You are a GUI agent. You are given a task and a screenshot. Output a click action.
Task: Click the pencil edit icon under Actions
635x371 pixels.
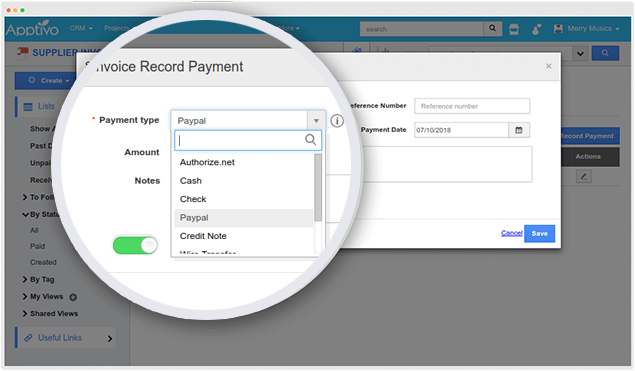584,177
